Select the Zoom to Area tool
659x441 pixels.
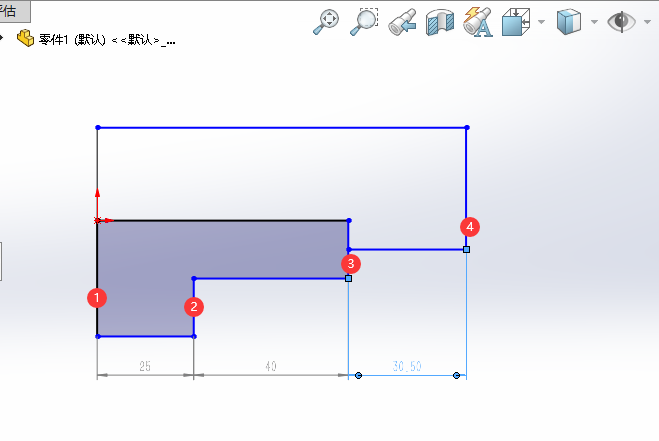click(x=364, y=22)
